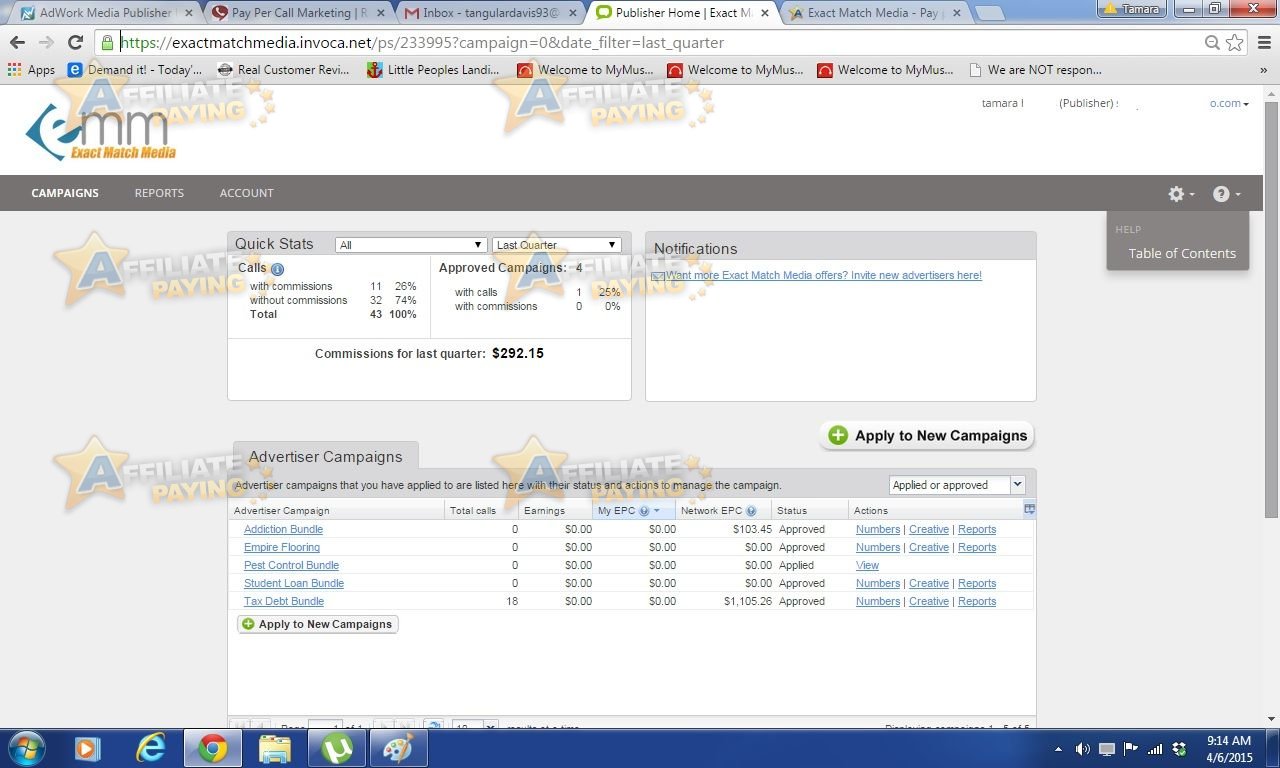The width and height of the screenshot is (1280, 768).
Task: Select Table of Contents from Help menu
Action: point(1182,254)
